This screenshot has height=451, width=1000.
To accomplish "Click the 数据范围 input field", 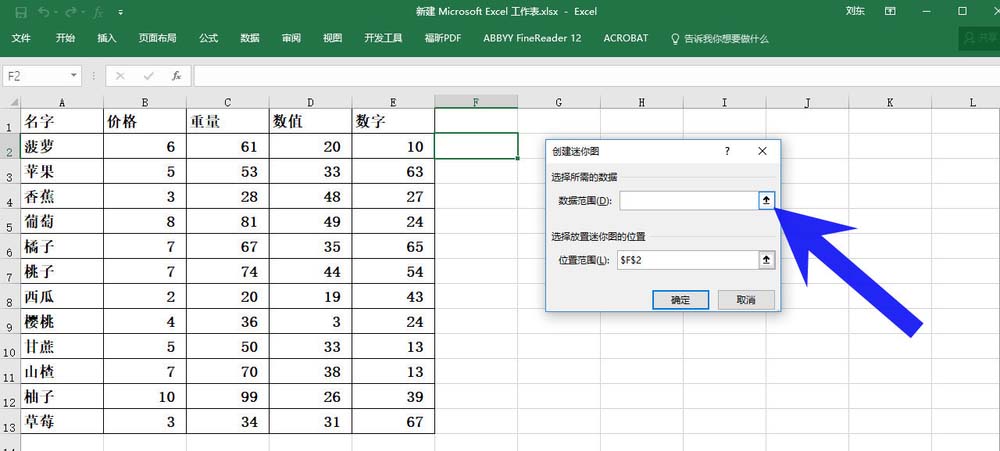I will [x=688, y=200].
